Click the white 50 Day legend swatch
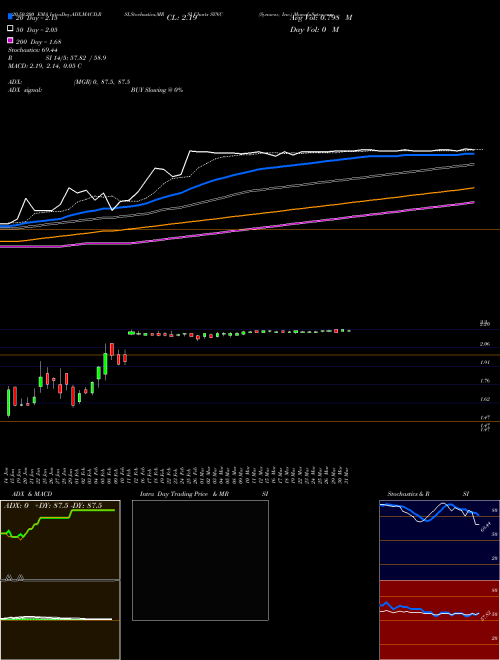500x660 pixels. click(x=10, y=29)
